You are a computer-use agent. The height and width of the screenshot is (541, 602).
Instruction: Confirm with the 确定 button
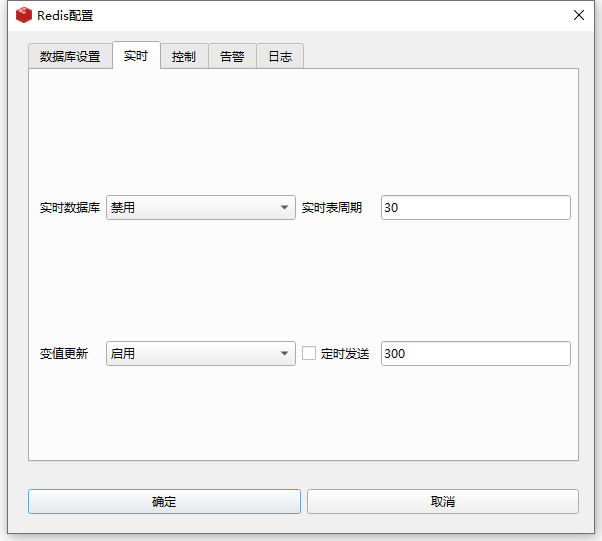164,501
